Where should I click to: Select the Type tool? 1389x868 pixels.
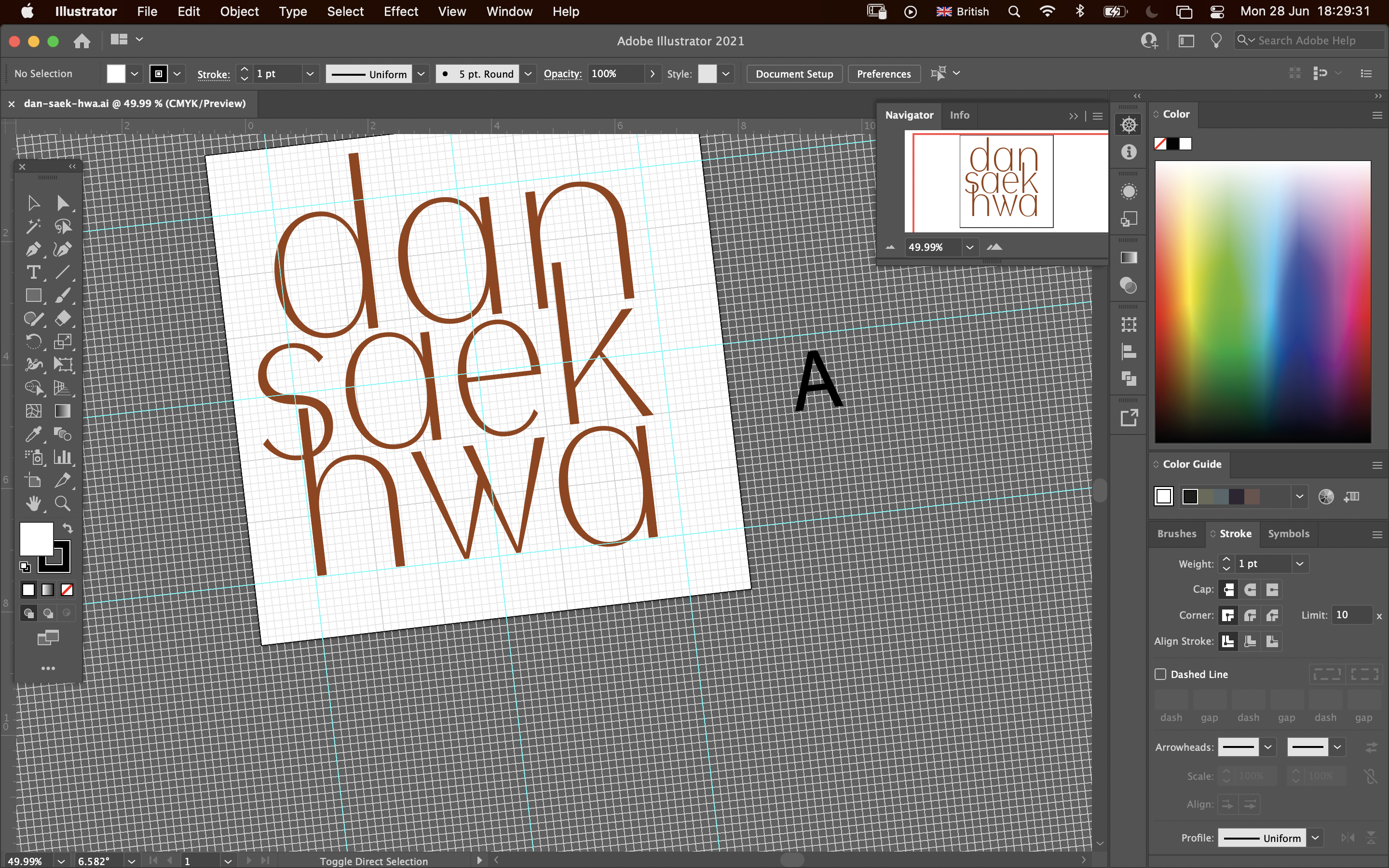pos(33,272)
